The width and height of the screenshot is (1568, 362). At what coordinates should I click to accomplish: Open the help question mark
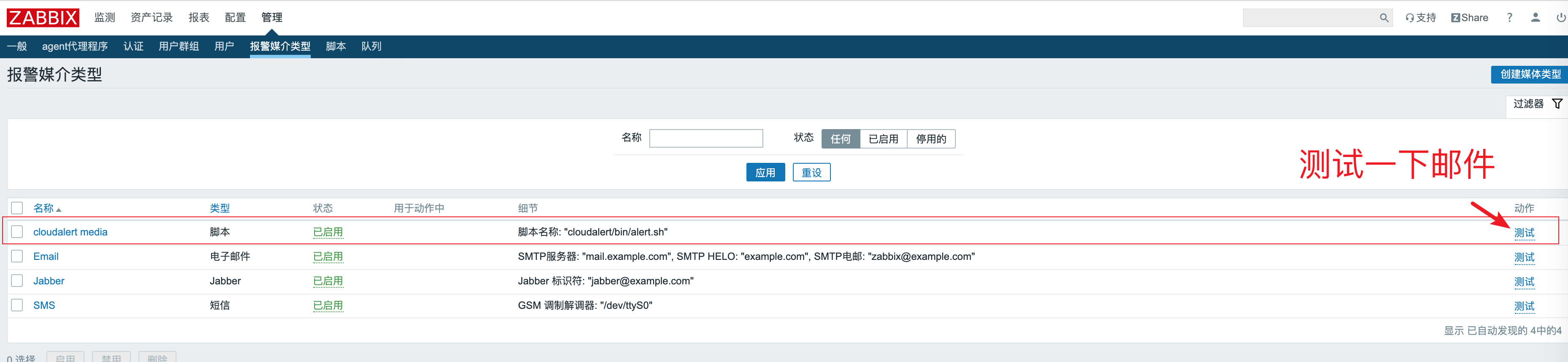(x=1509, y=18)
